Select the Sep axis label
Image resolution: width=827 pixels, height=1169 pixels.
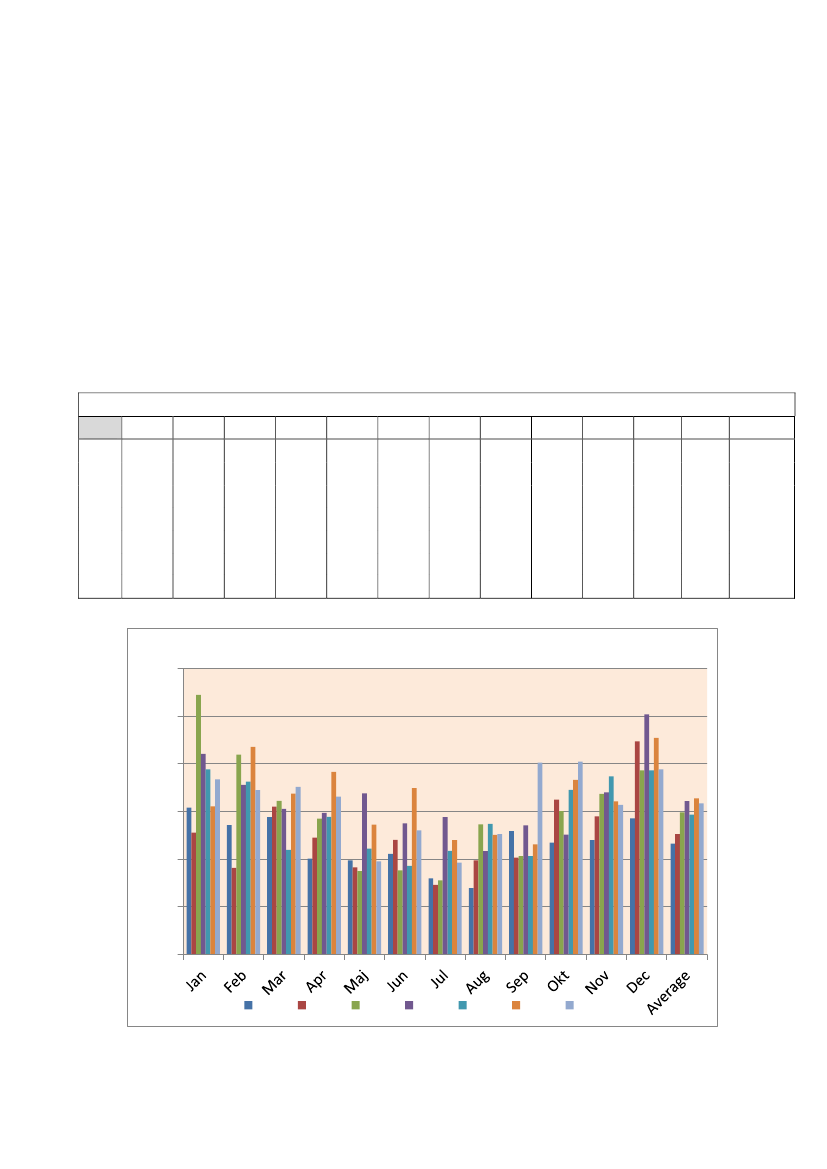[x=518, y=982]
